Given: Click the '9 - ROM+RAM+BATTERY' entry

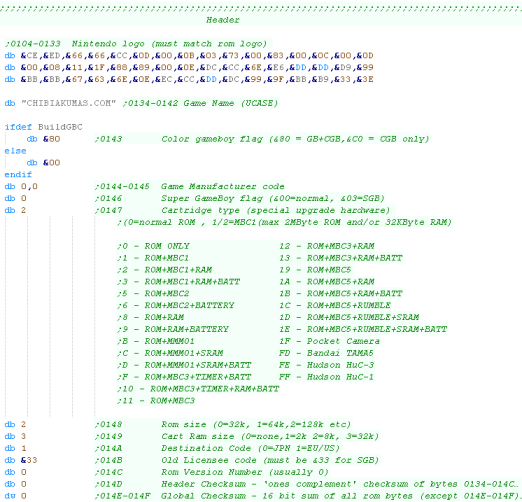Looking at the screenshot, I should pos(173,329).
